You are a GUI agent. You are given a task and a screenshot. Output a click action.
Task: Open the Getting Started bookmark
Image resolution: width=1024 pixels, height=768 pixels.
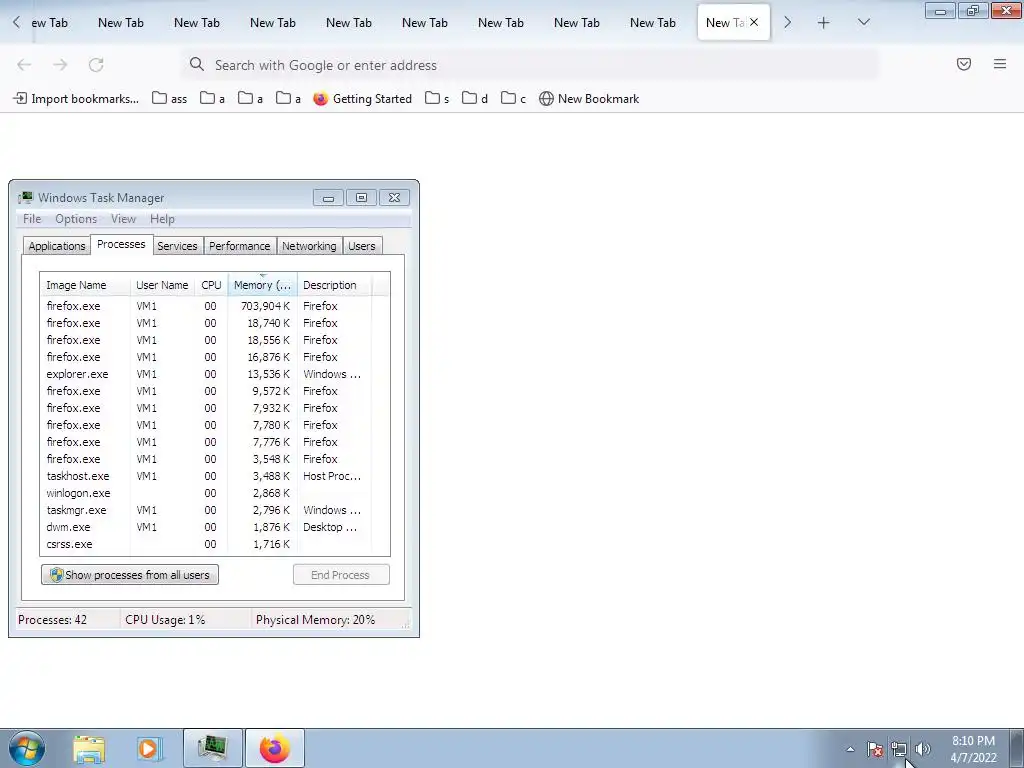pos(362,99)
